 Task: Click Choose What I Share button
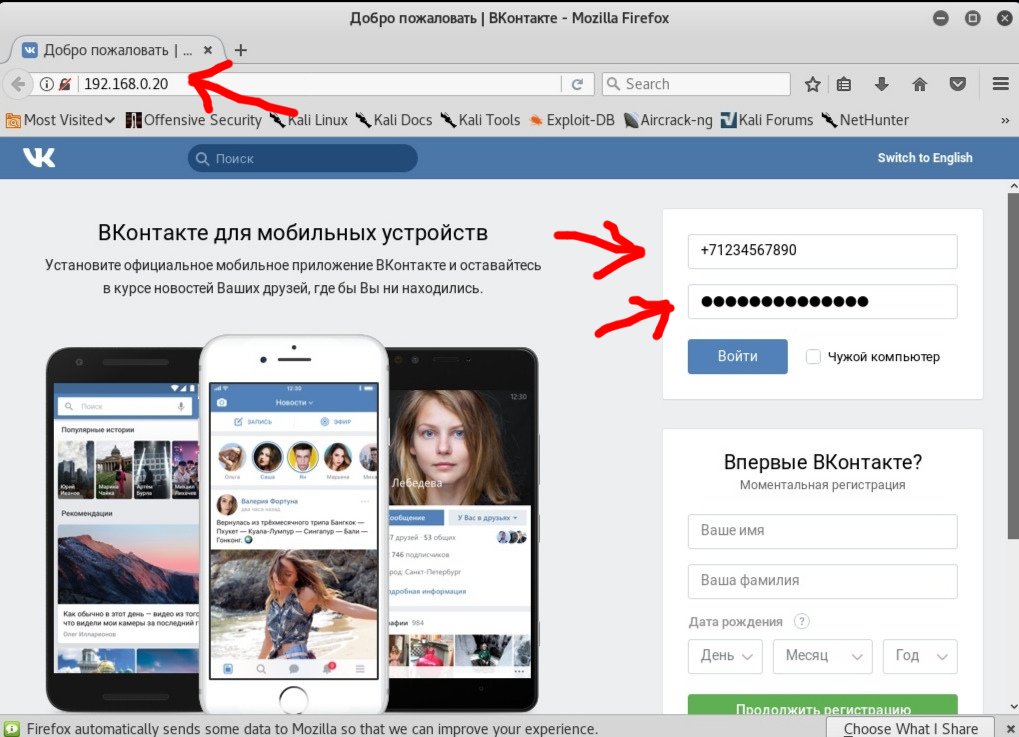click(x=910, y=729)
